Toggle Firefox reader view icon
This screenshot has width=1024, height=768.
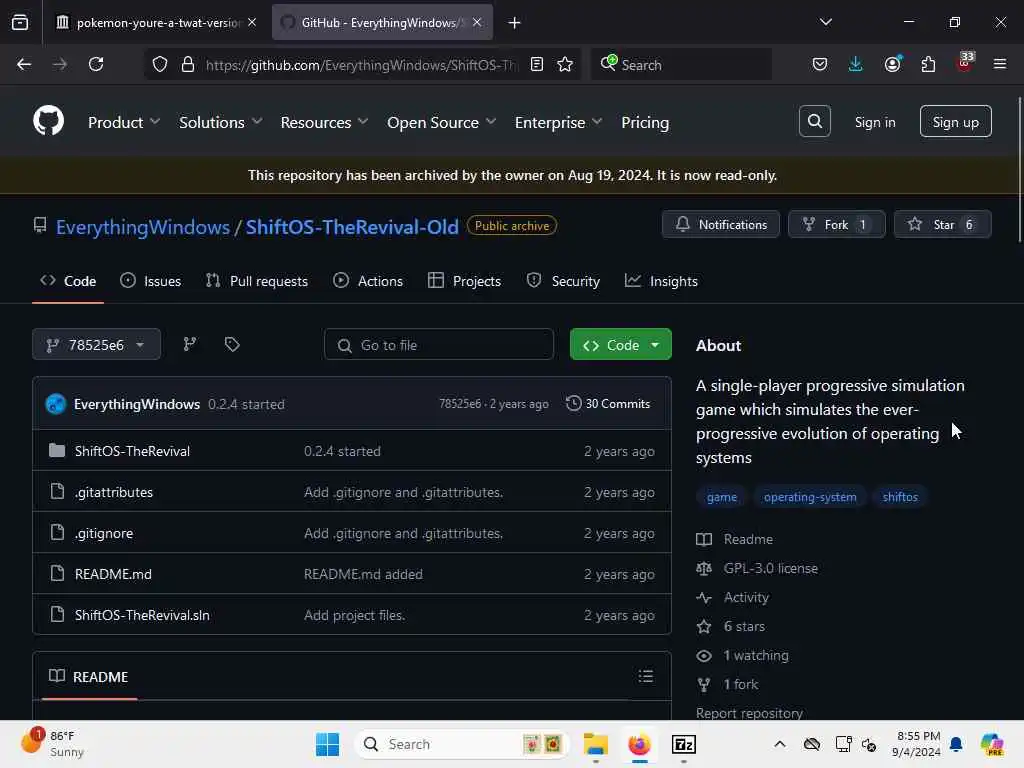537,64
